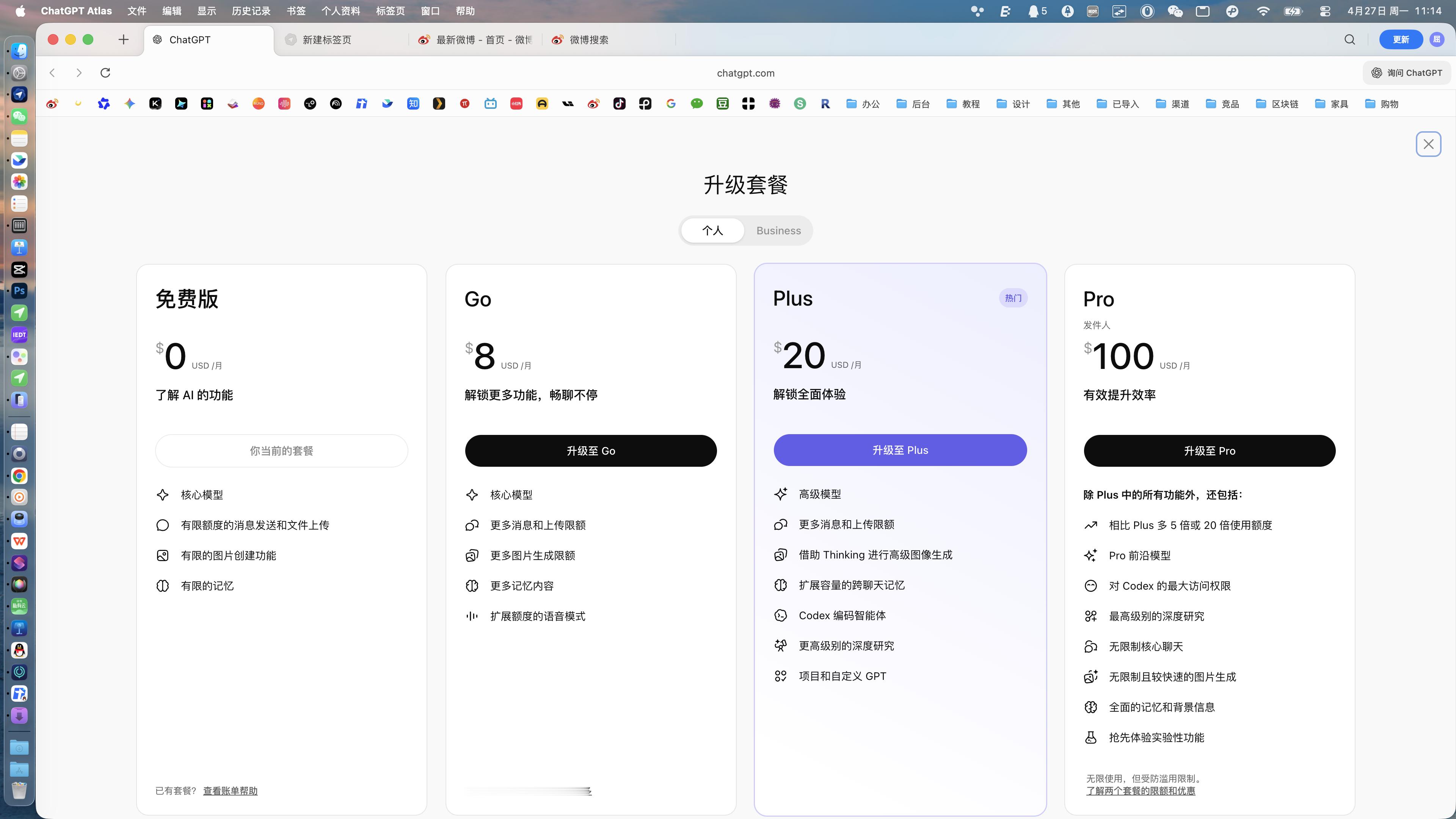Select the 个人 plan option
This screenshot has width=1456, height=819.
(x=713, y=231)
